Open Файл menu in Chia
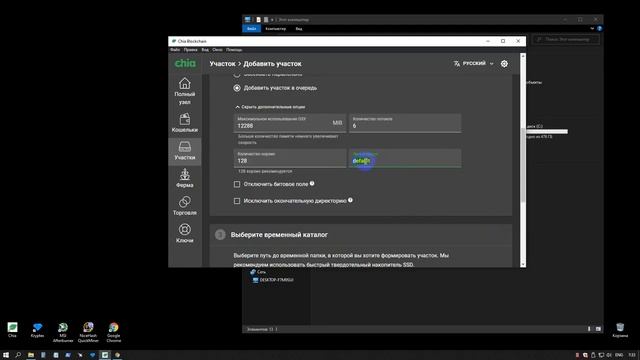 click(175, 50)
